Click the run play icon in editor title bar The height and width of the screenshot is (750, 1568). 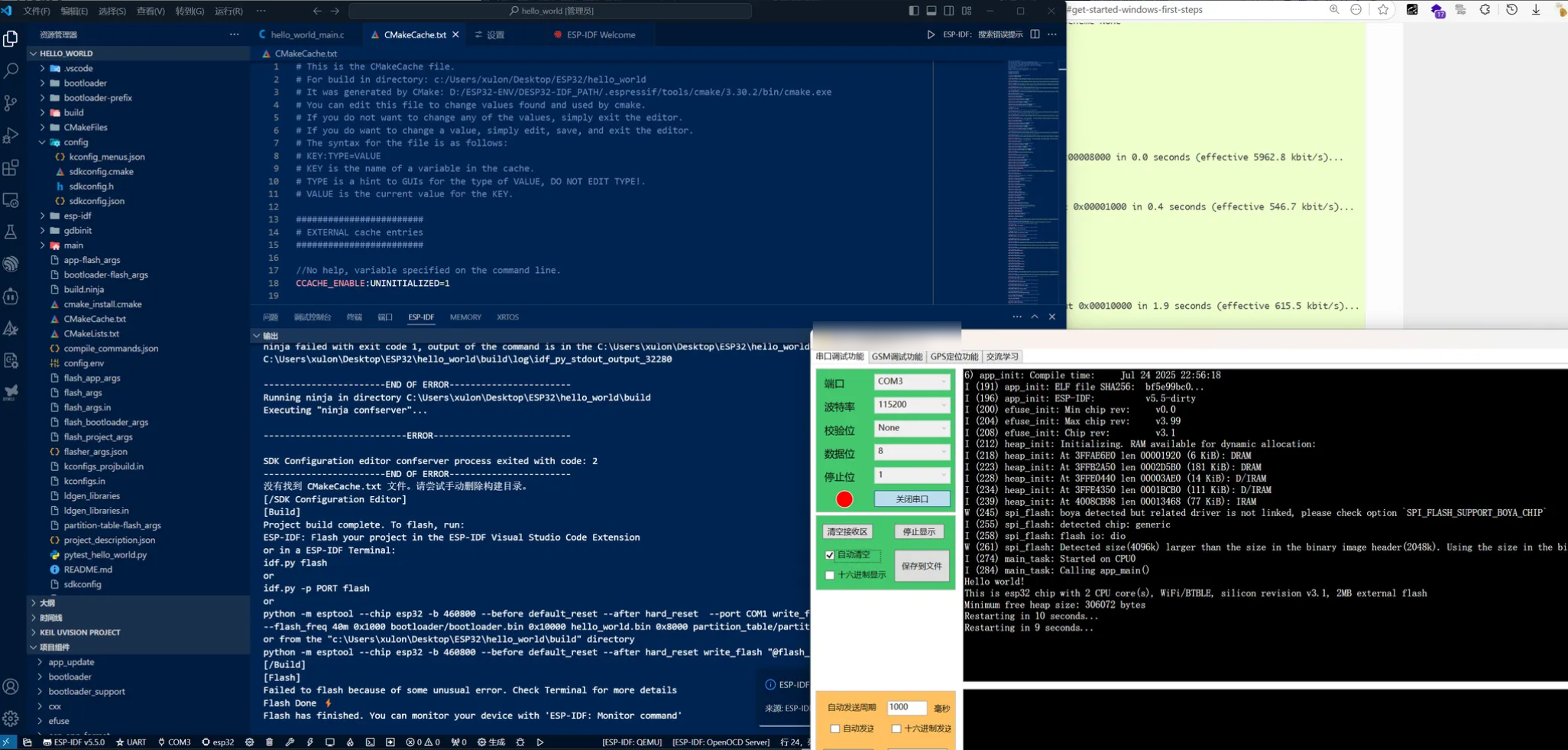[x=931, y=34]
